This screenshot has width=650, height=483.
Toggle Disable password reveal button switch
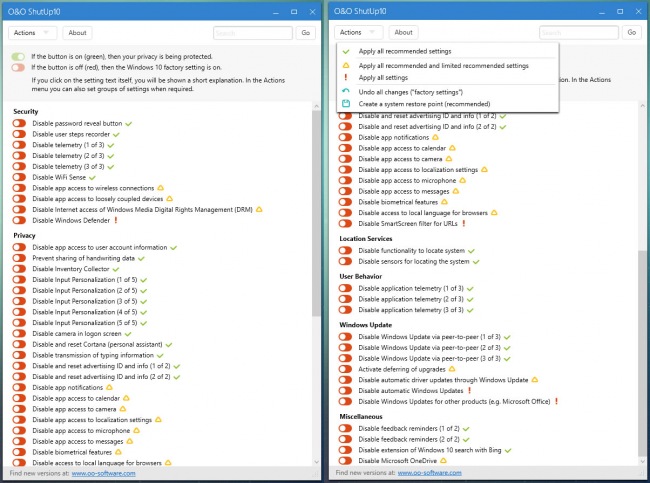[19, 123]
